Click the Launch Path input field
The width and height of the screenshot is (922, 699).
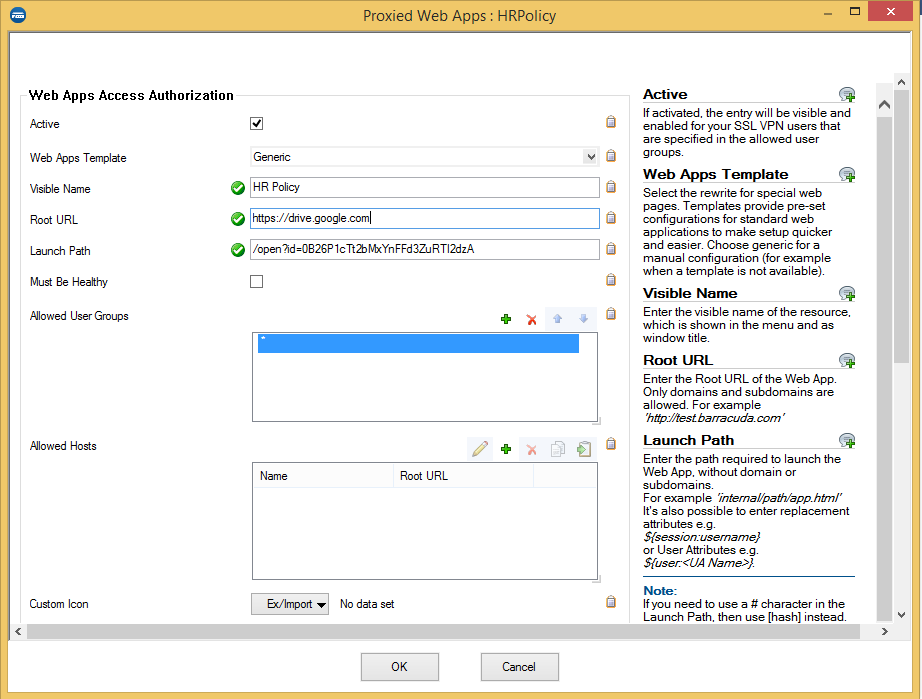point(425,249)
